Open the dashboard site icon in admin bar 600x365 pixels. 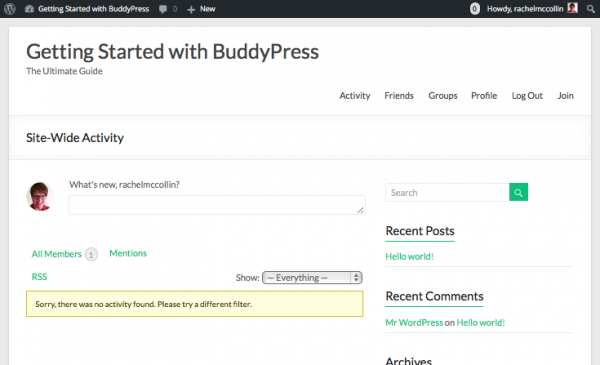(x=29, y=9)
